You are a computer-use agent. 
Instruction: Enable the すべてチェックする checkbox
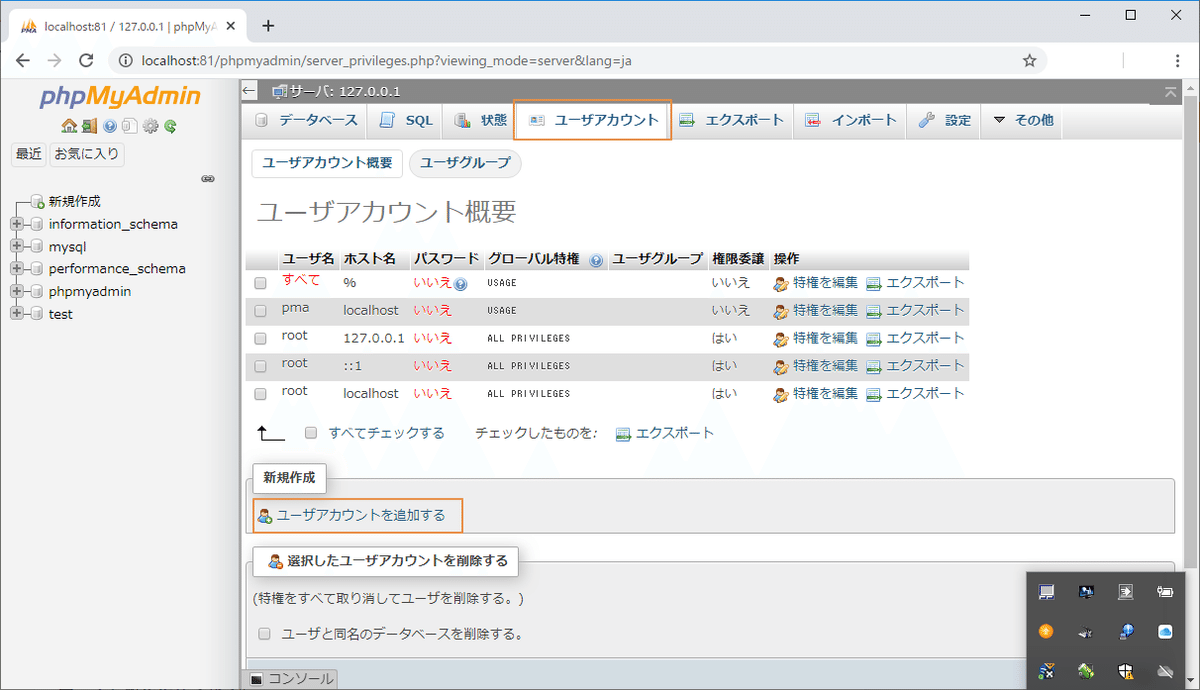[x=311, y=433]
